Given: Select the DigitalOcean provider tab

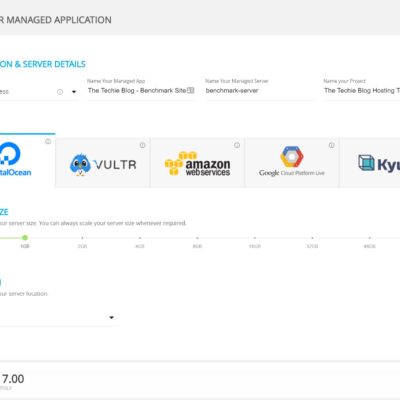Looking at the screenshot, I should pos(27,161).
